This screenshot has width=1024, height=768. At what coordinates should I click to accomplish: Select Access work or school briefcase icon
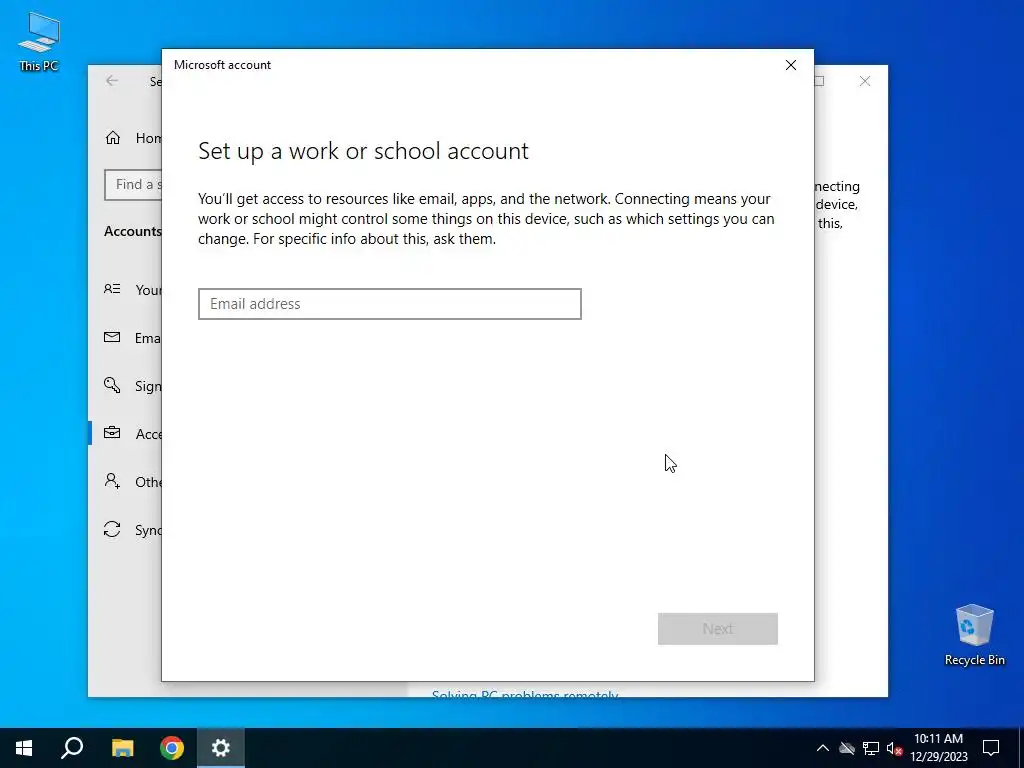coord(112,433)
